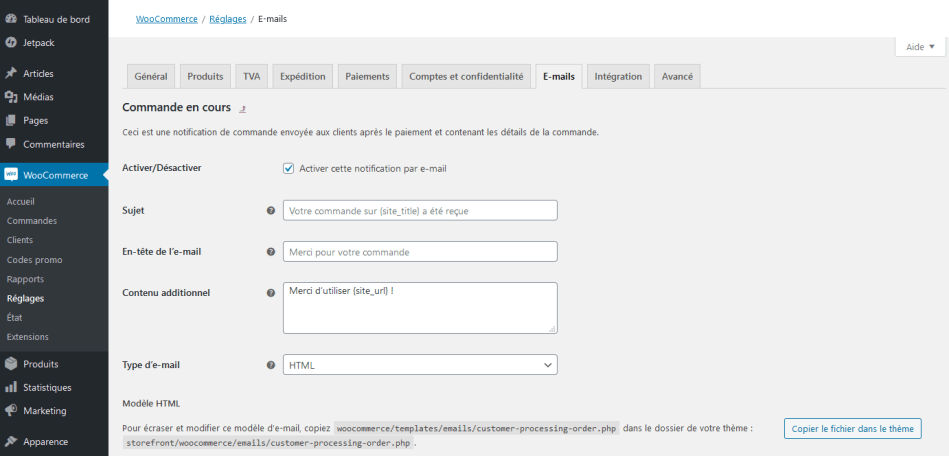Click the Pages icon in sidebar
949x456 pixels.
tap(11, 121)
